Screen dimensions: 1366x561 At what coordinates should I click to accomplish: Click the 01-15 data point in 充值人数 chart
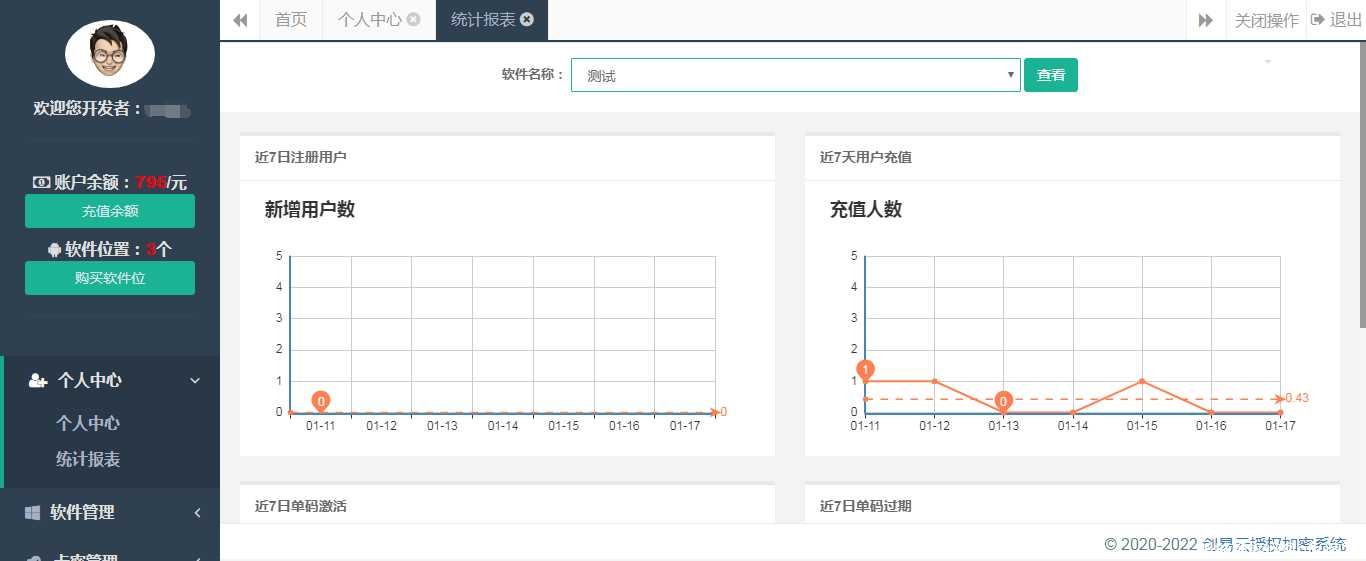1142,381
